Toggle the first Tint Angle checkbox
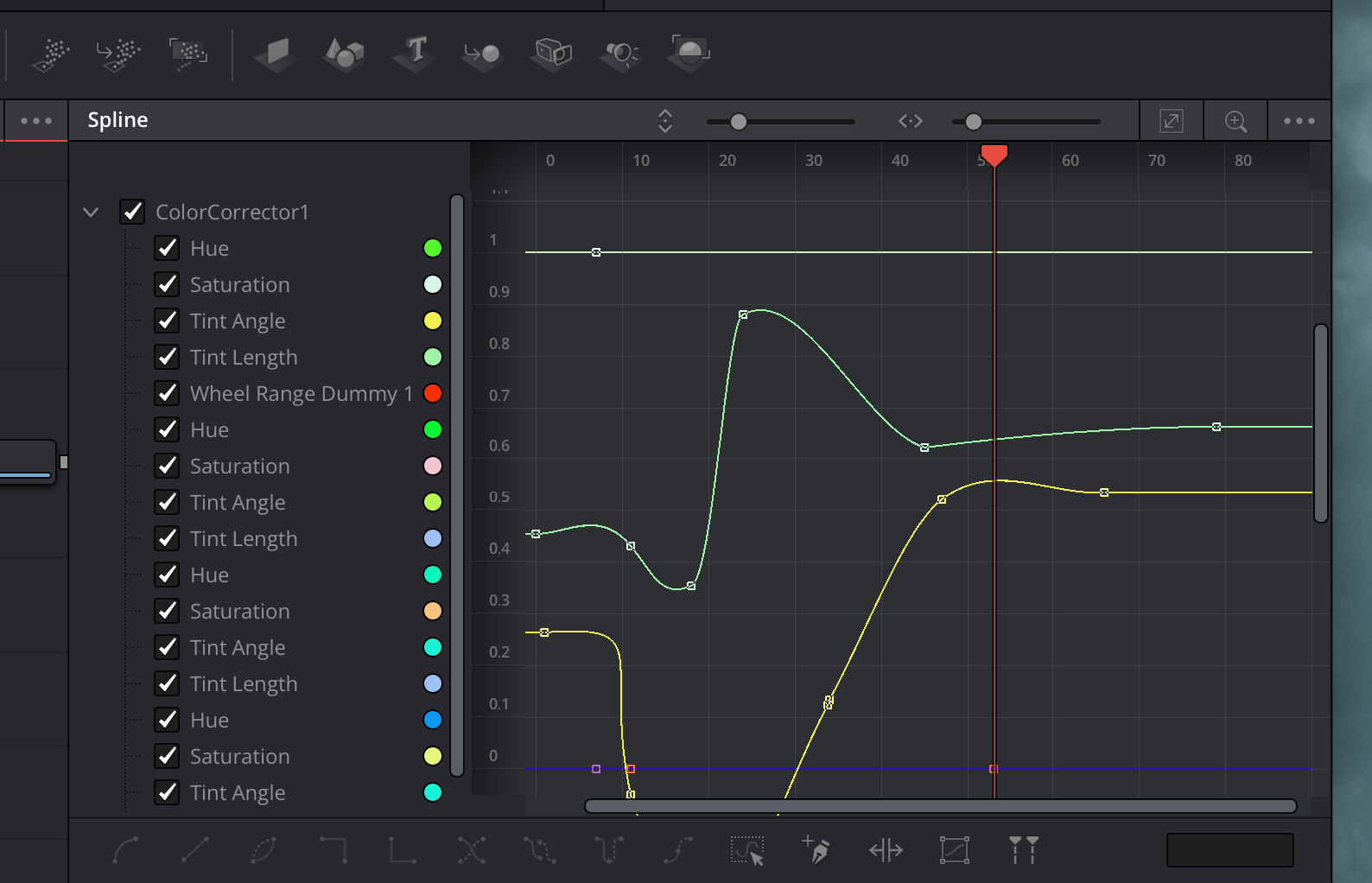 pos(167,321)
